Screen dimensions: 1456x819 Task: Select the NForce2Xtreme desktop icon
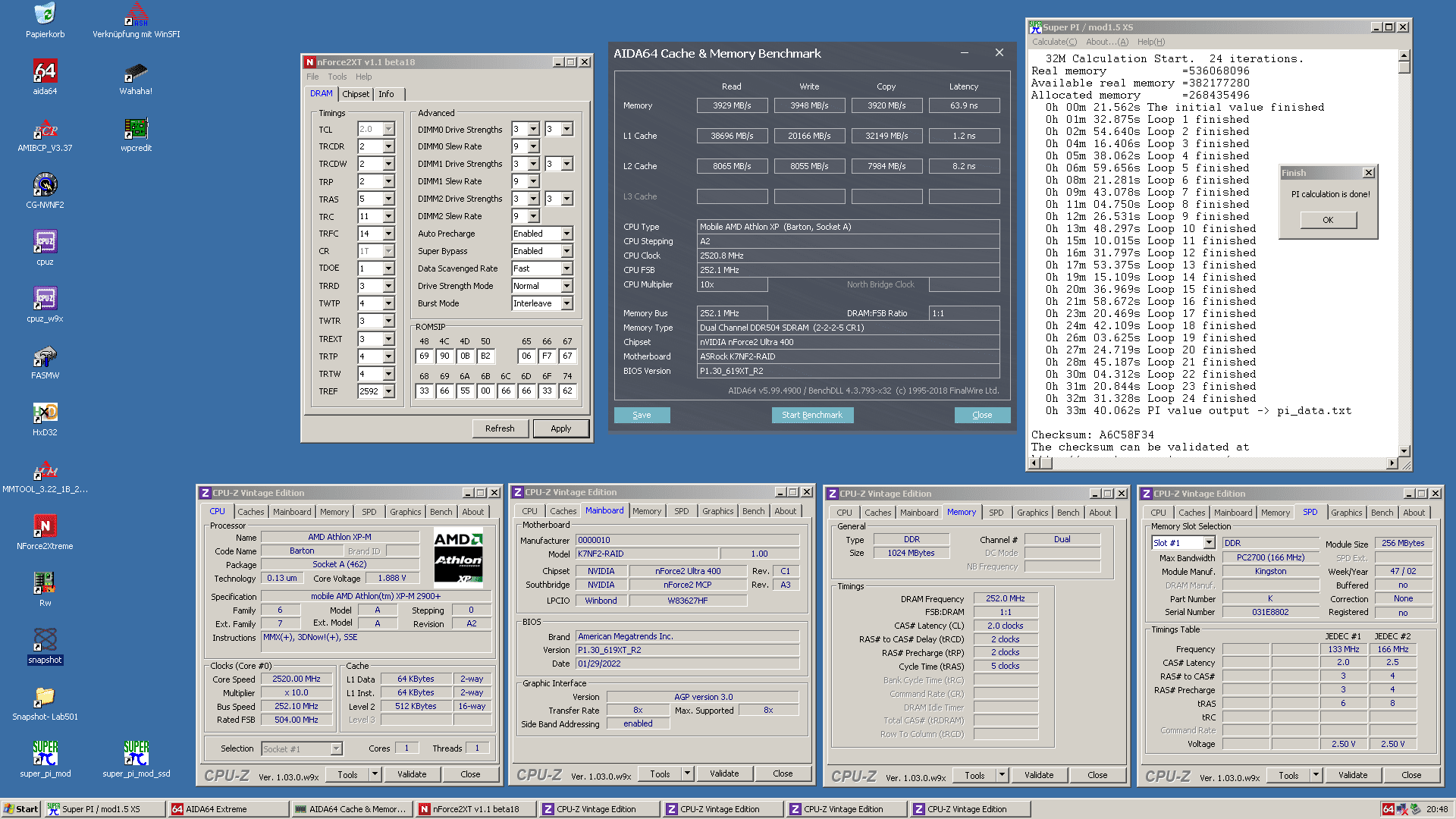pyautogui.click(x=45, y=532)
